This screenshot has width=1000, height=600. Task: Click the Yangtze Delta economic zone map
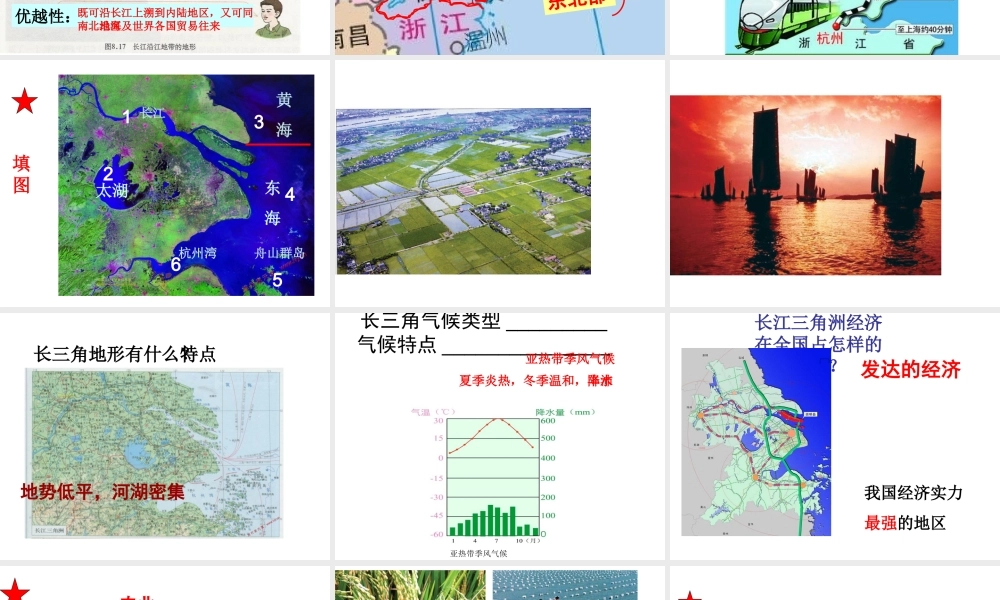coord(756,442)
